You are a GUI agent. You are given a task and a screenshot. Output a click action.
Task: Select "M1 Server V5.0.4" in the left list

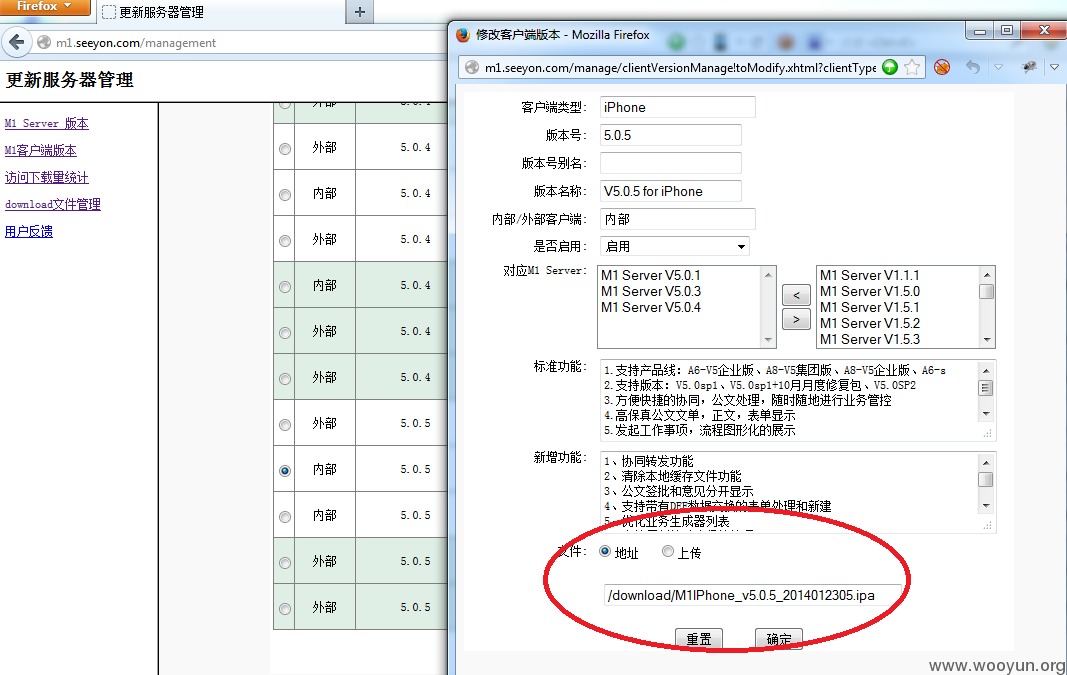[651, 307]
